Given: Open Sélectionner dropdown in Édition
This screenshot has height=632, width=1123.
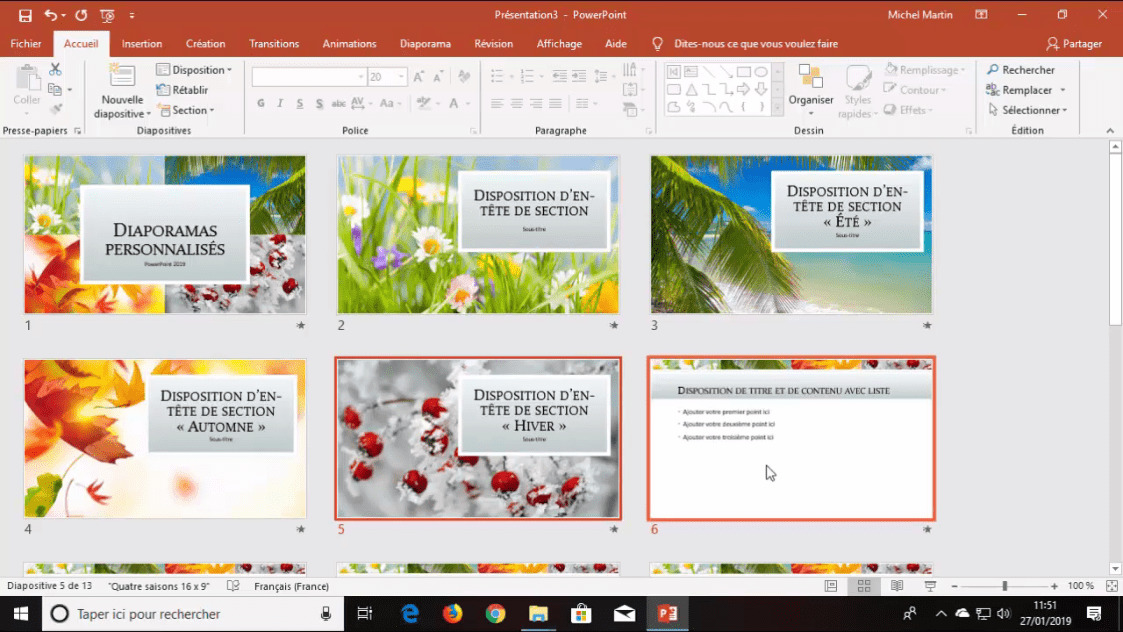Looking at the screenshot, I should (1028, 110).
